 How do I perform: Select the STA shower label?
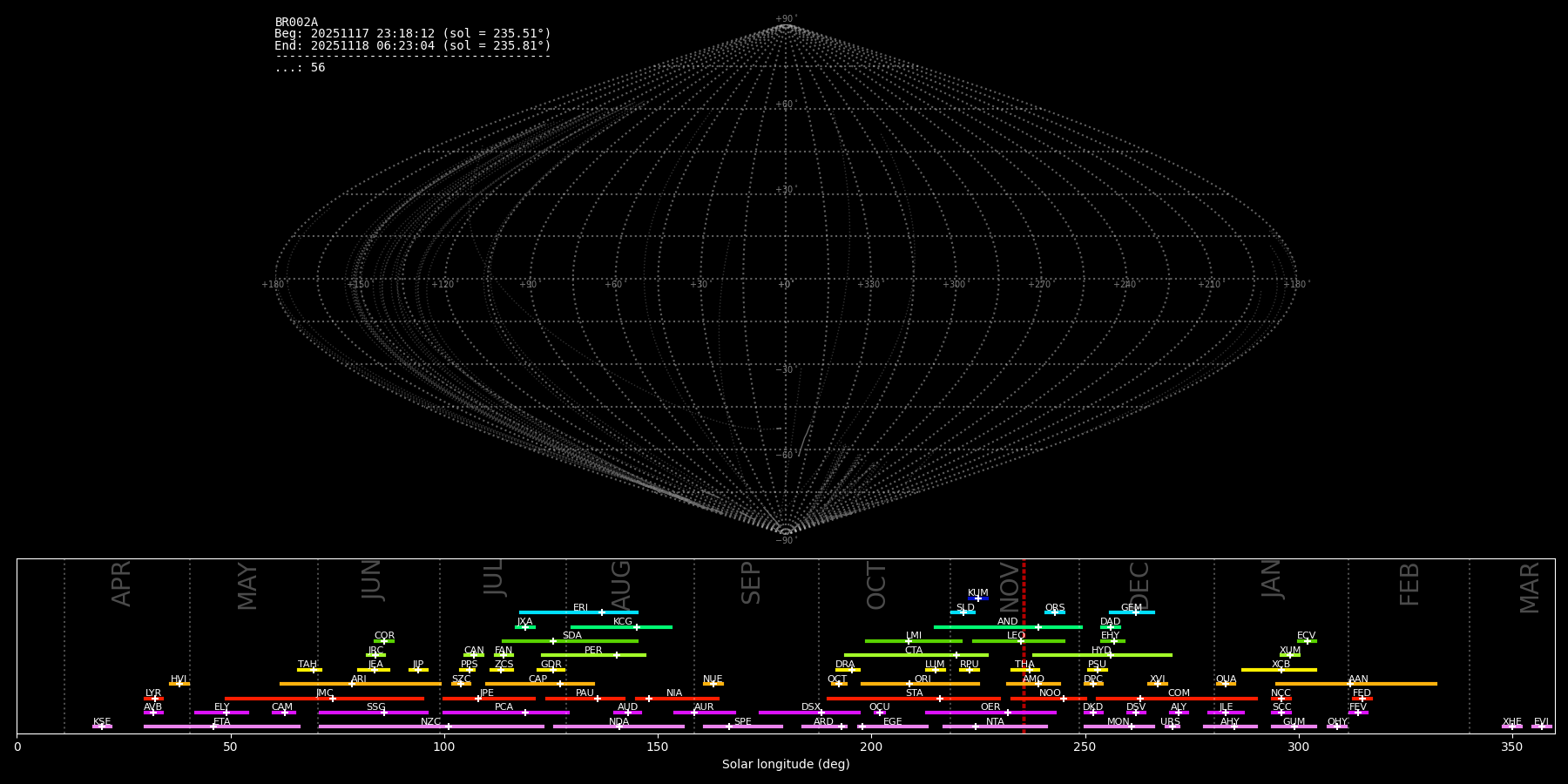click(x=914, y=693)
